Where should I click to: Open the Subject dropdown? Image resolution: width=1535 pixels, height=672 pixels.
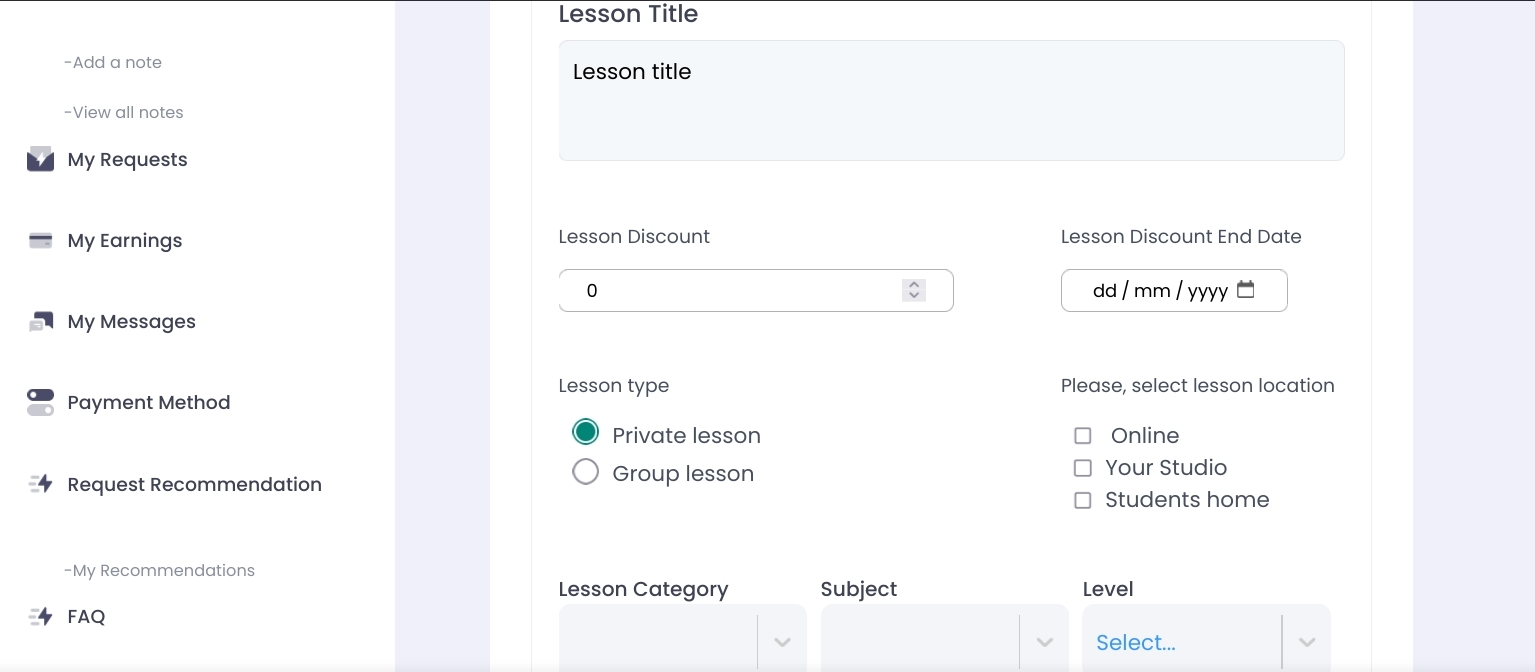click(x=1044, y=642)
